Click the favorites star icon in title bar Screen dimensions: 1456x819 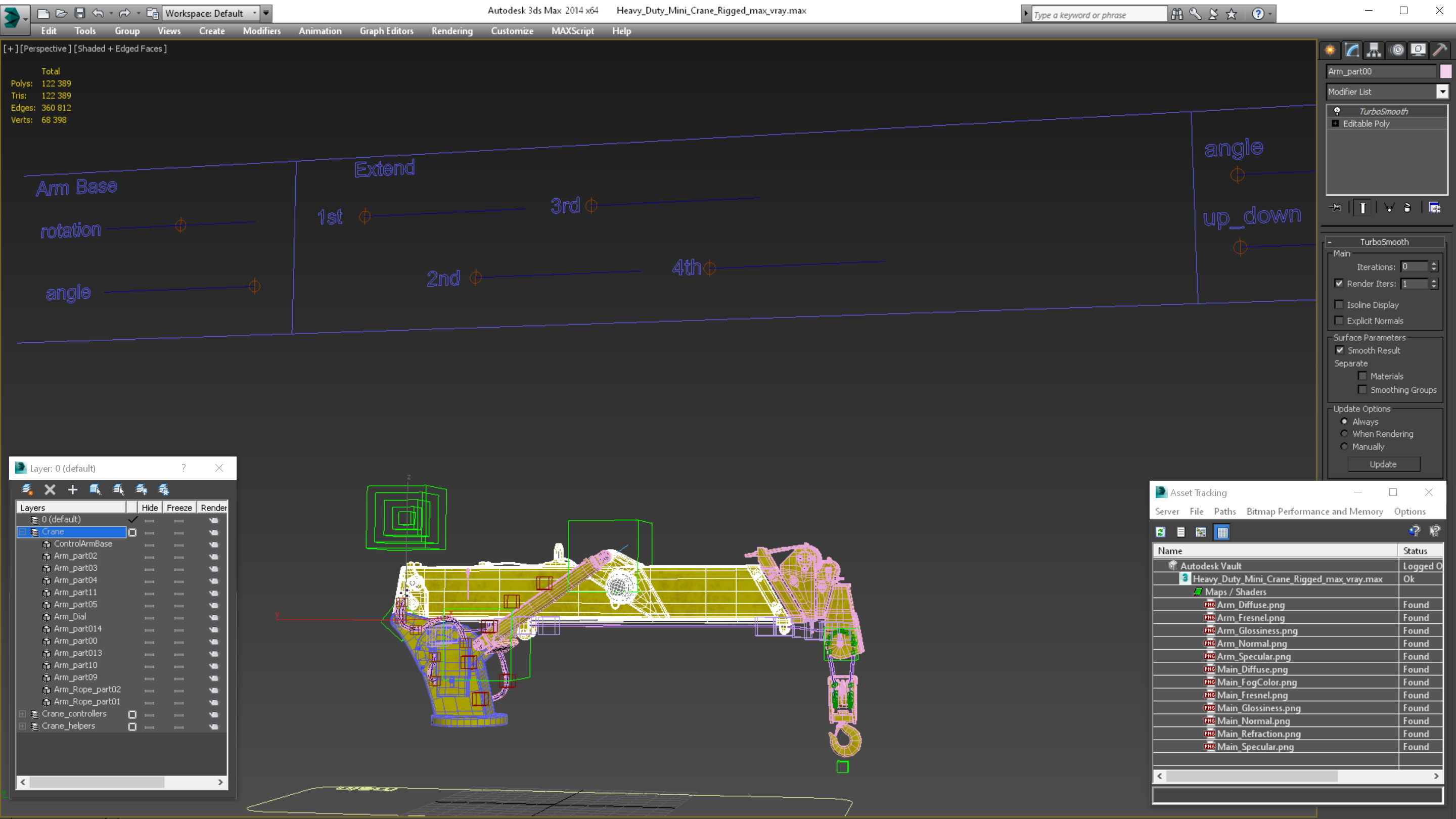(1232, 14)
